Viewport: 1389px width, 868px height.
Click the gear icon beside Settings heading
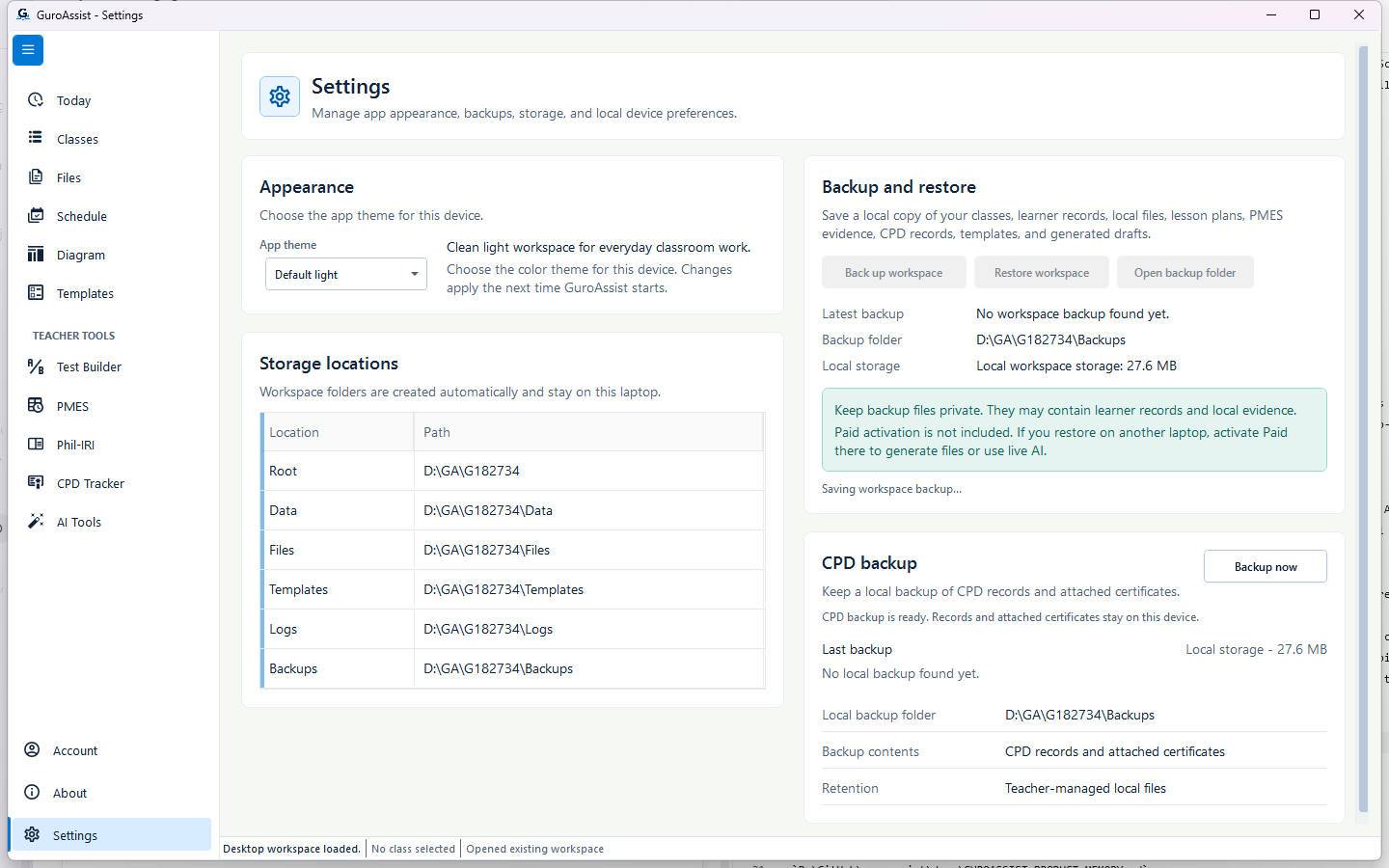(280, 96)
